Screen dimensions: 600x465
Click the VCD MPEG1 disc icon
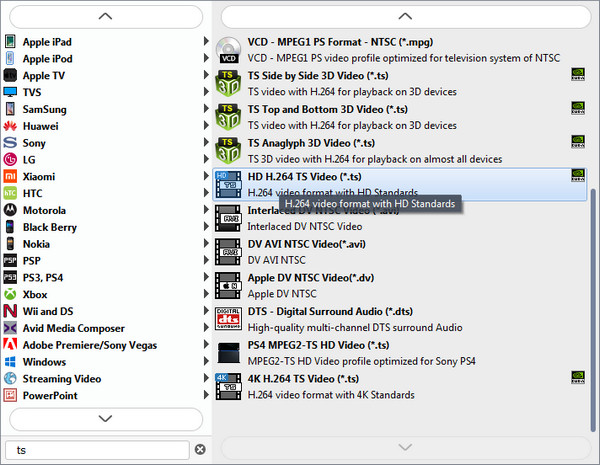(x=229, y=51)
